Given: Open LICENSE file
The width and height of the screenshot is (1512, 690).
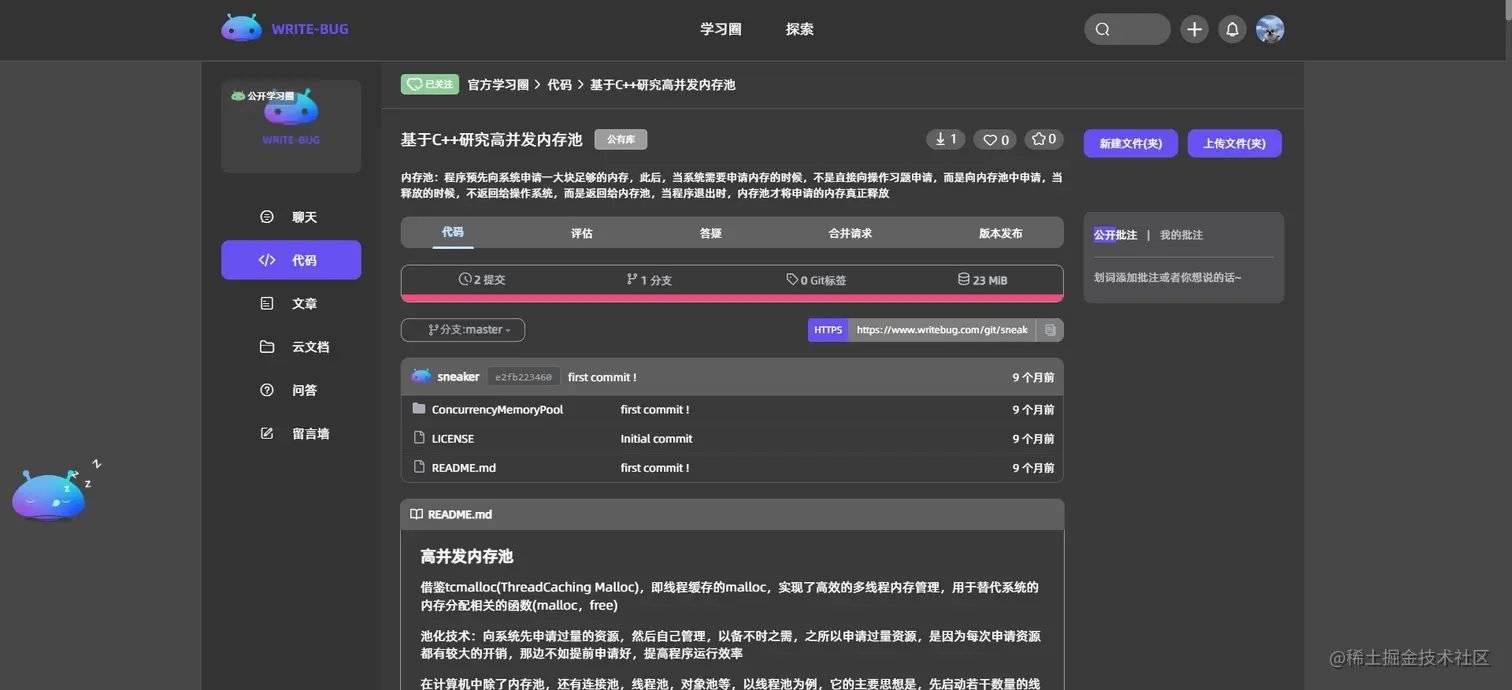Looking at the screenshot, I should 452,438.
